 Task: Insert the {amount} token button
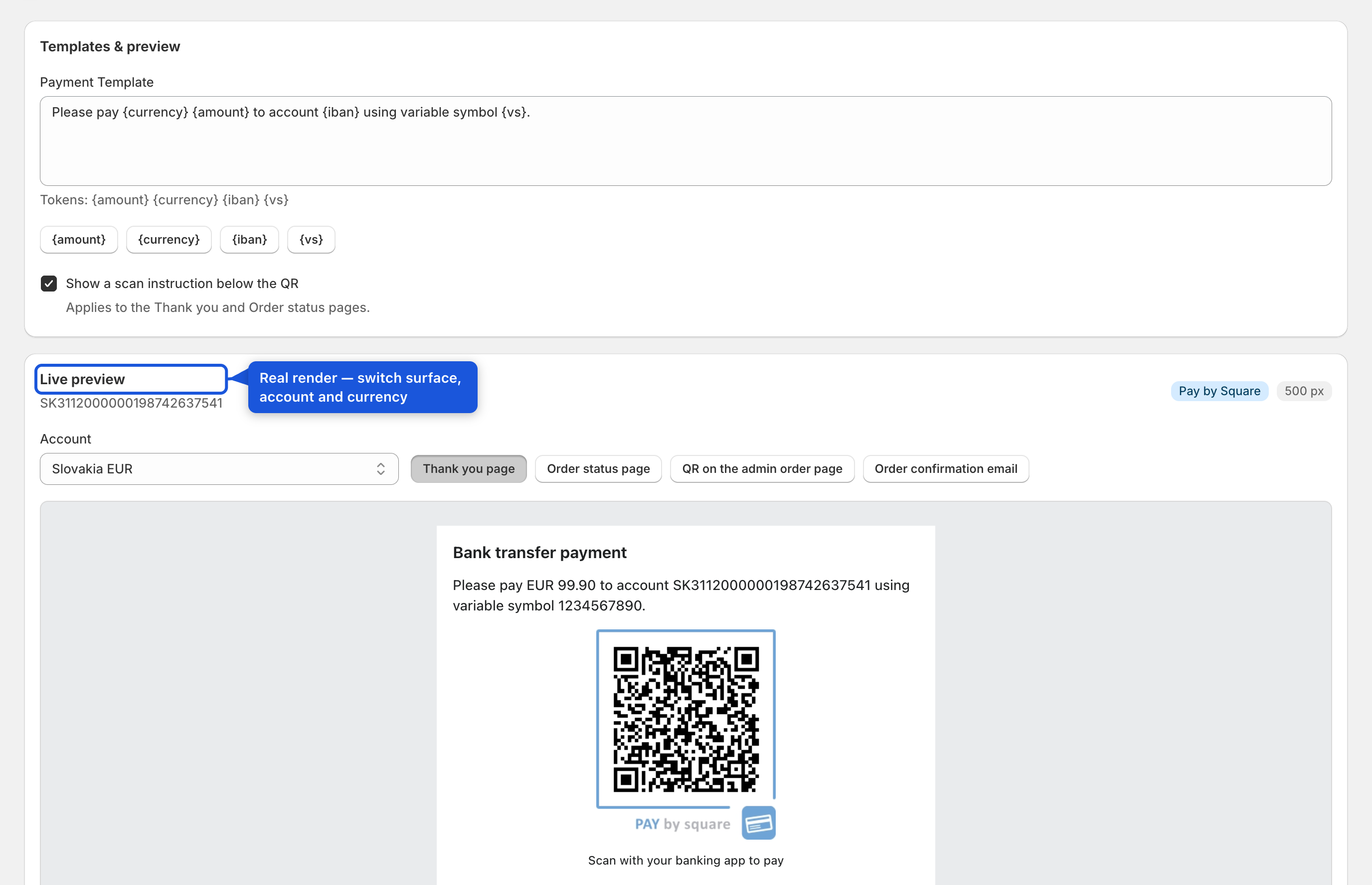79,240
